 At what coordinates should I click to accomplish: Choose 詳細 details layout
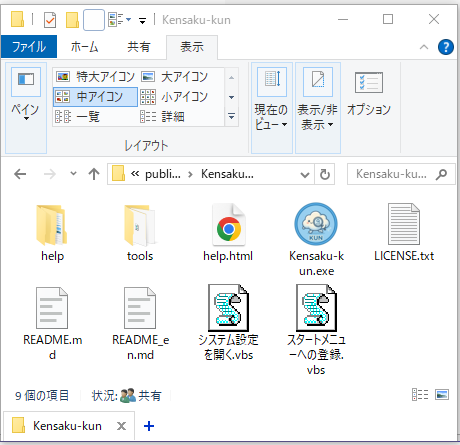click(x=162, y=117)
